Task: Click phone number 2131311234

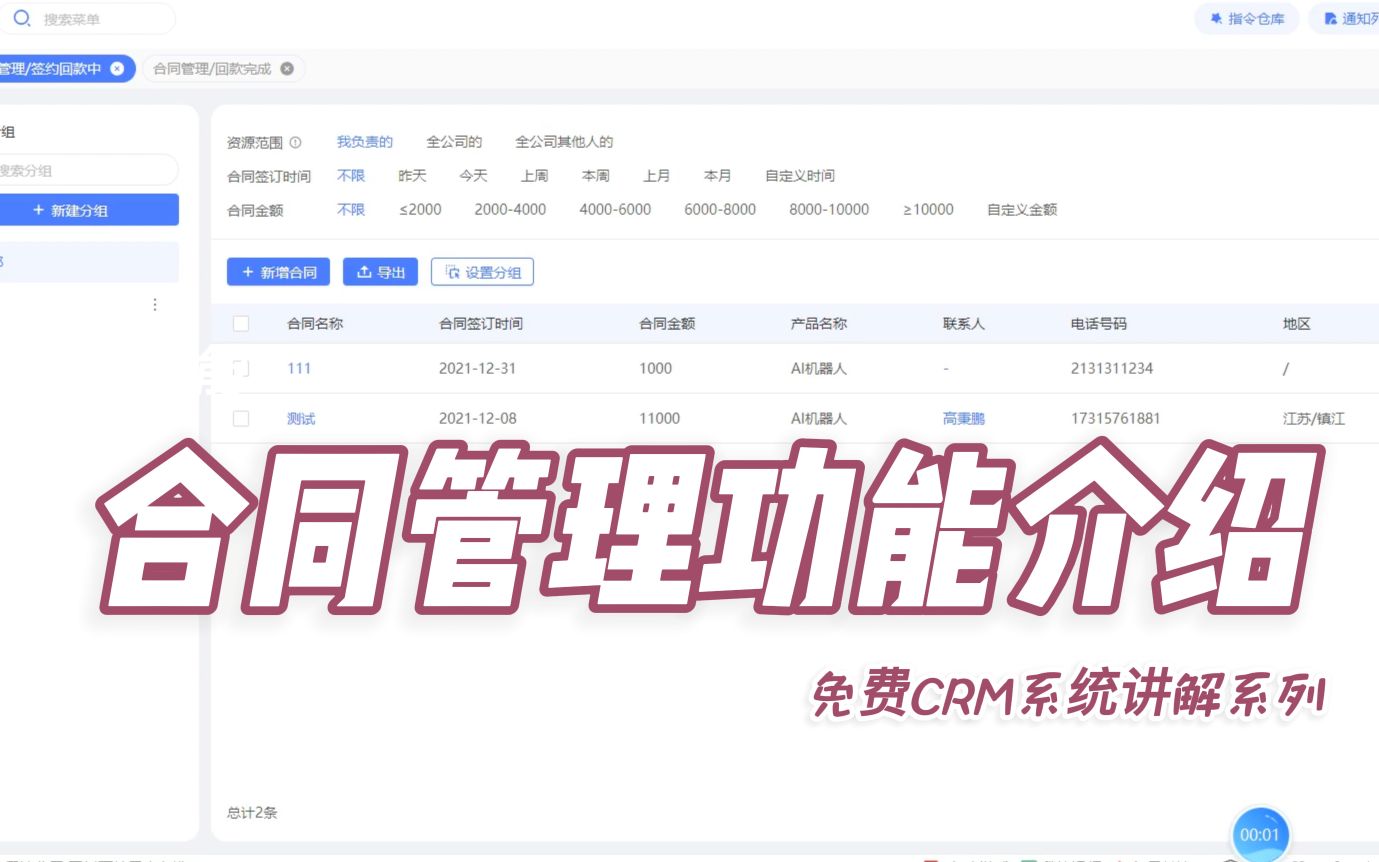Action: coord(1112,368)
